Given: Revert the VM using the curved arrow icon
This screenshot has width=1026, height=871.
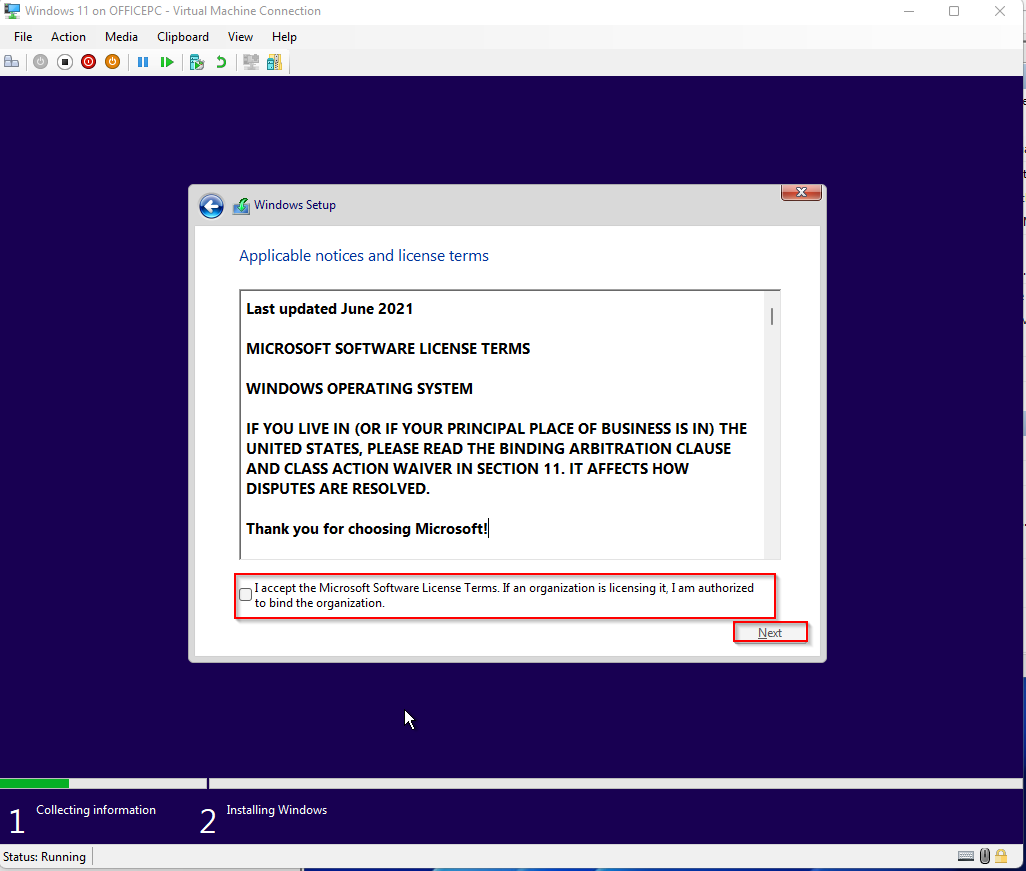Looking at the screenshot, I should click(219, 61).
